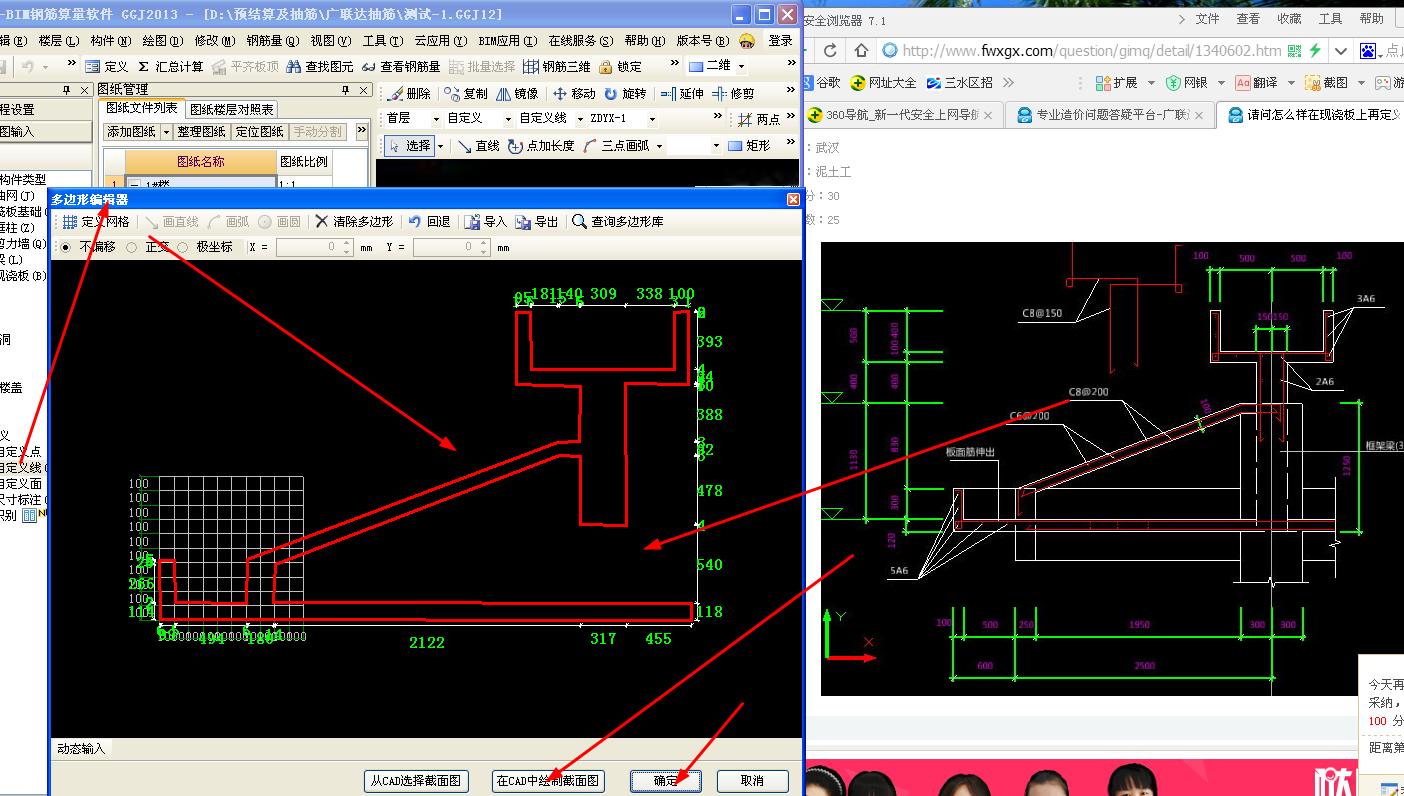Open the 选择 tool dropdown arrow

pyautogui.click(x=440, y=146)
